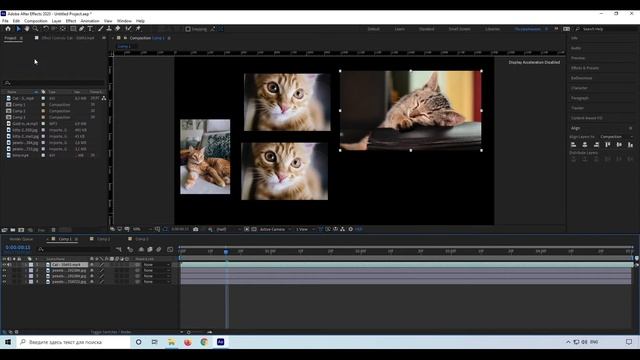Align layers to right edge
The height and width of the screenshot is (360, 640).
[x=596, y=145]
